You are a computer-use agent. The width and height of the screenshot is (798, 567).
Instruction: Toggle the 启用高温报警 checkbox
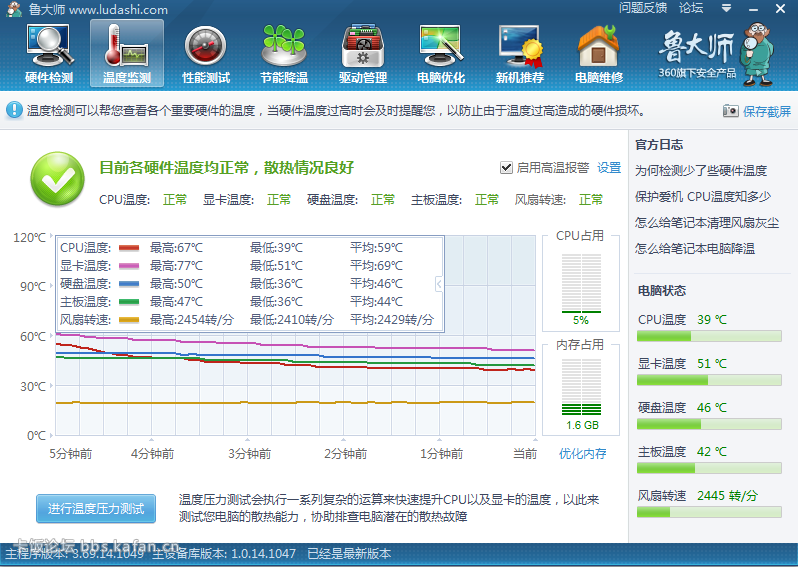pyautogui.click(x=506, y=167)
